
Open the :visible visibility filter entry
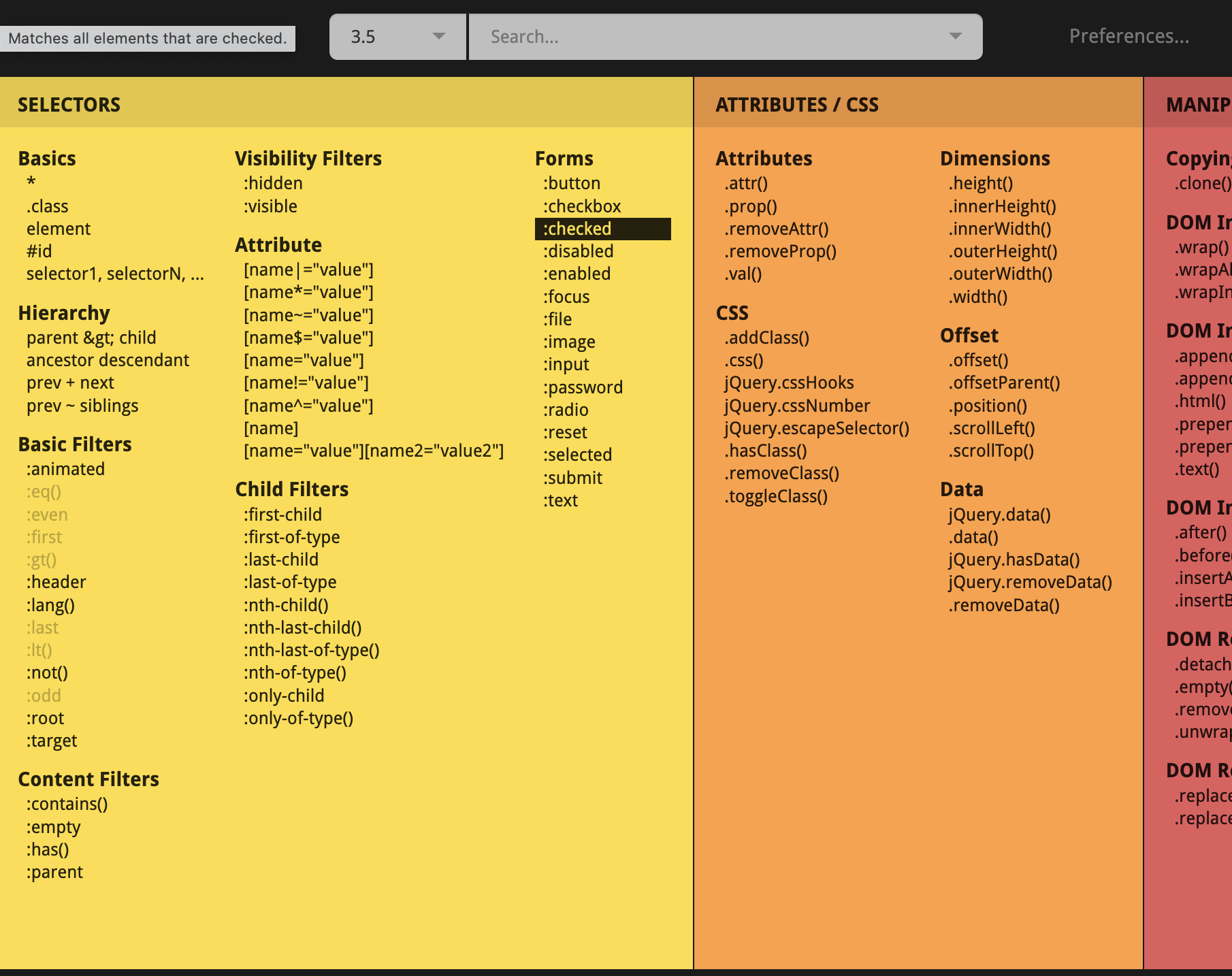point(270,206)
